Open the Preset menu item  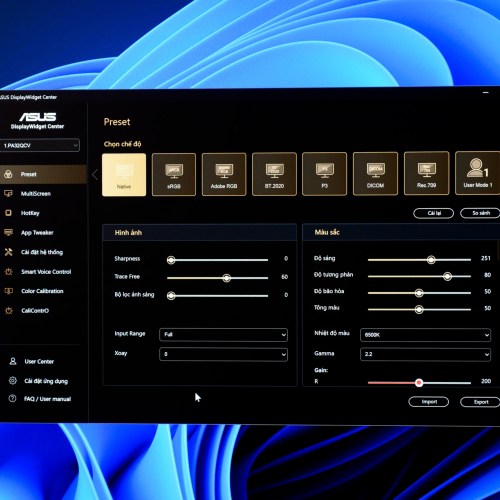43,174
